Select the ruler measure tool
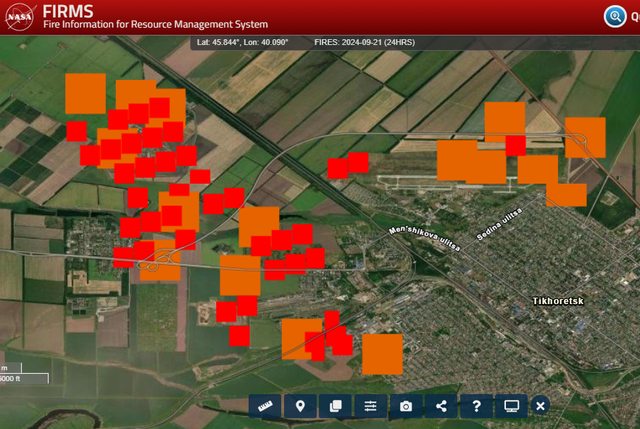Screen dimensions: 640x429 pyautogui.click(x=265, y=406)
